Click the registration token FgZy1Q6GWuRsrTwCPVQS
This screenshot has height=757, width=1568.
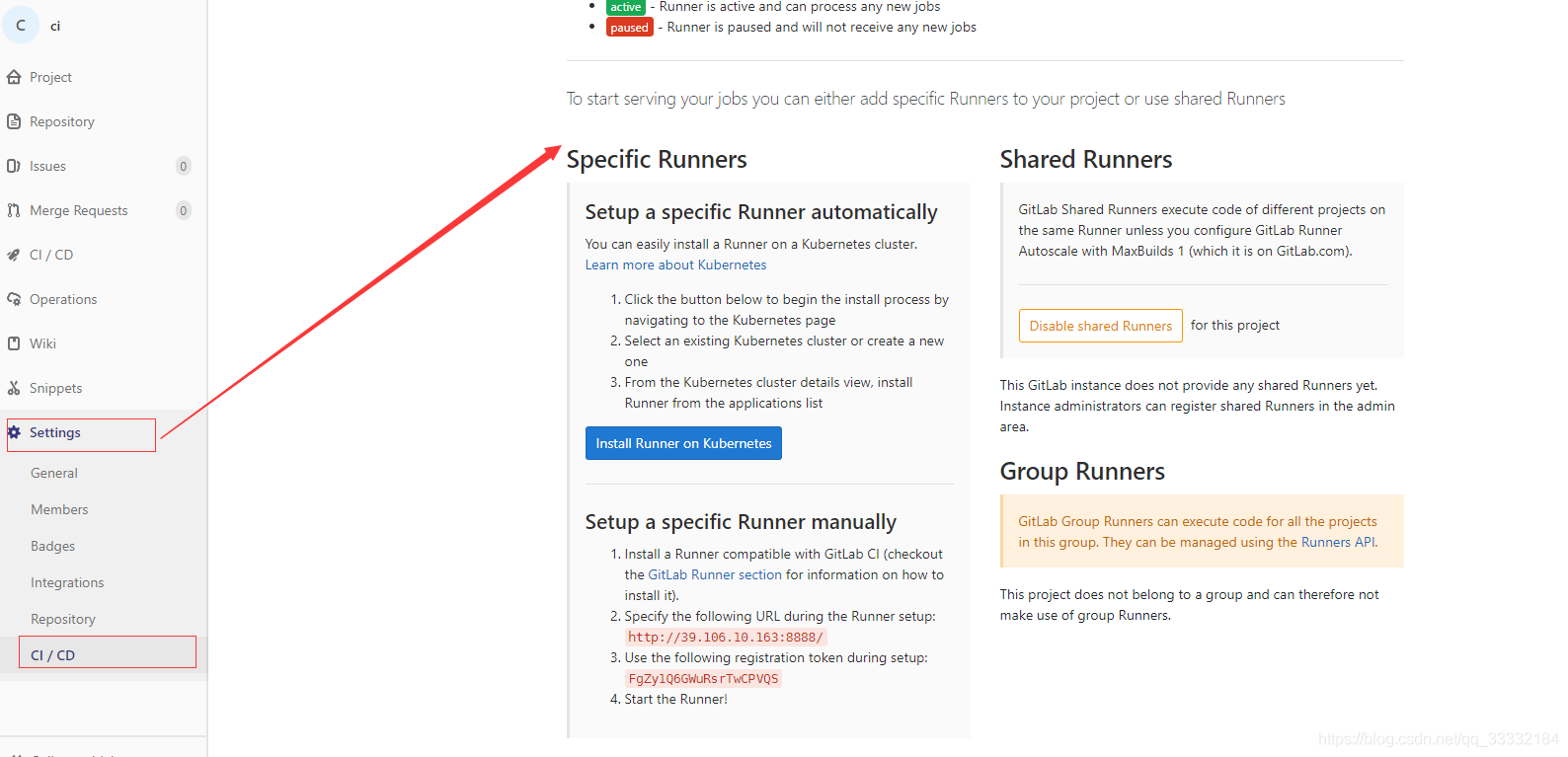(x=703, y=679)
